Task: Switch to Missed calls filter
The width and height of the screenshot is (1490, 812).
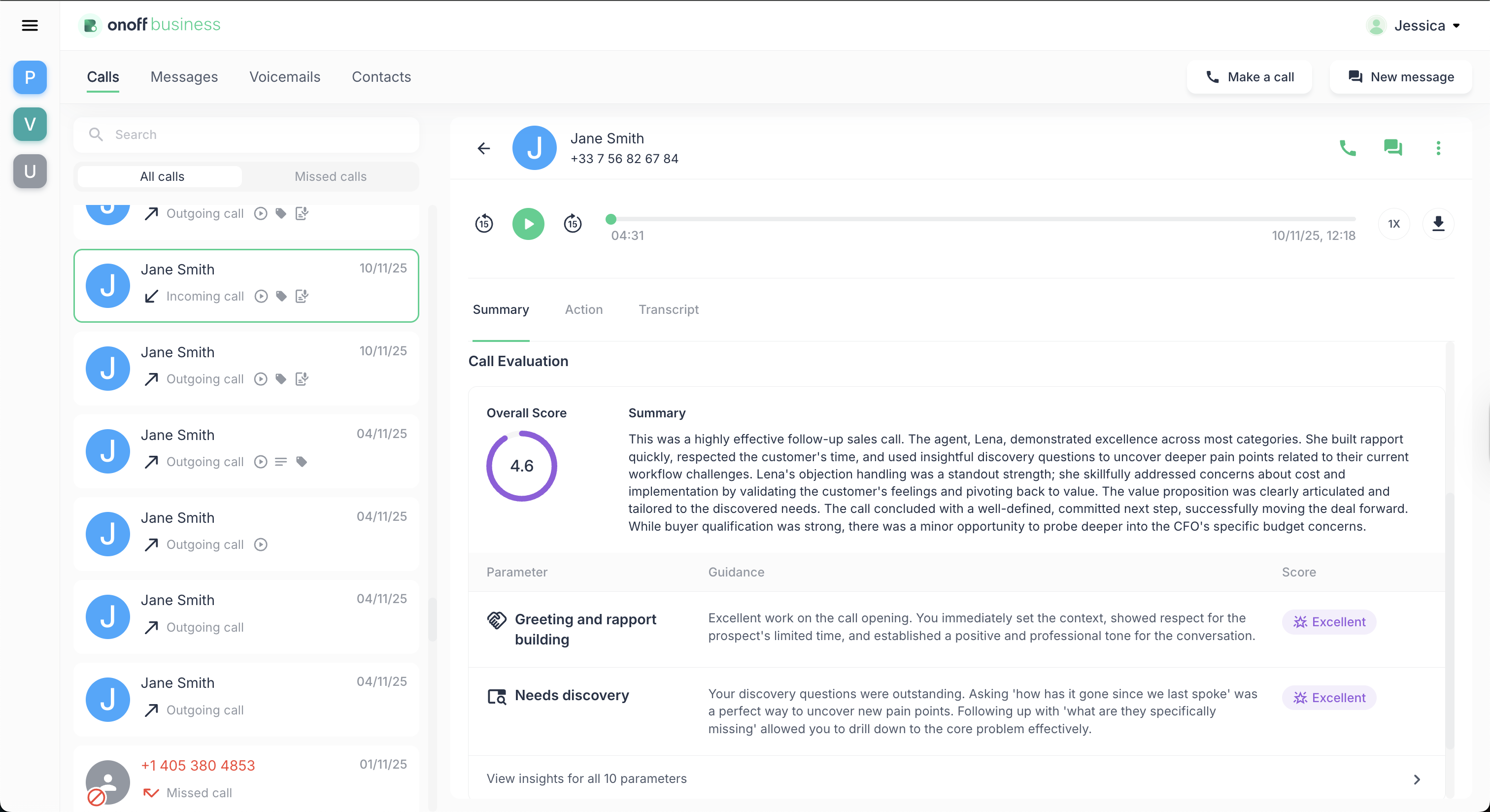Action: (x=330, y=176)
